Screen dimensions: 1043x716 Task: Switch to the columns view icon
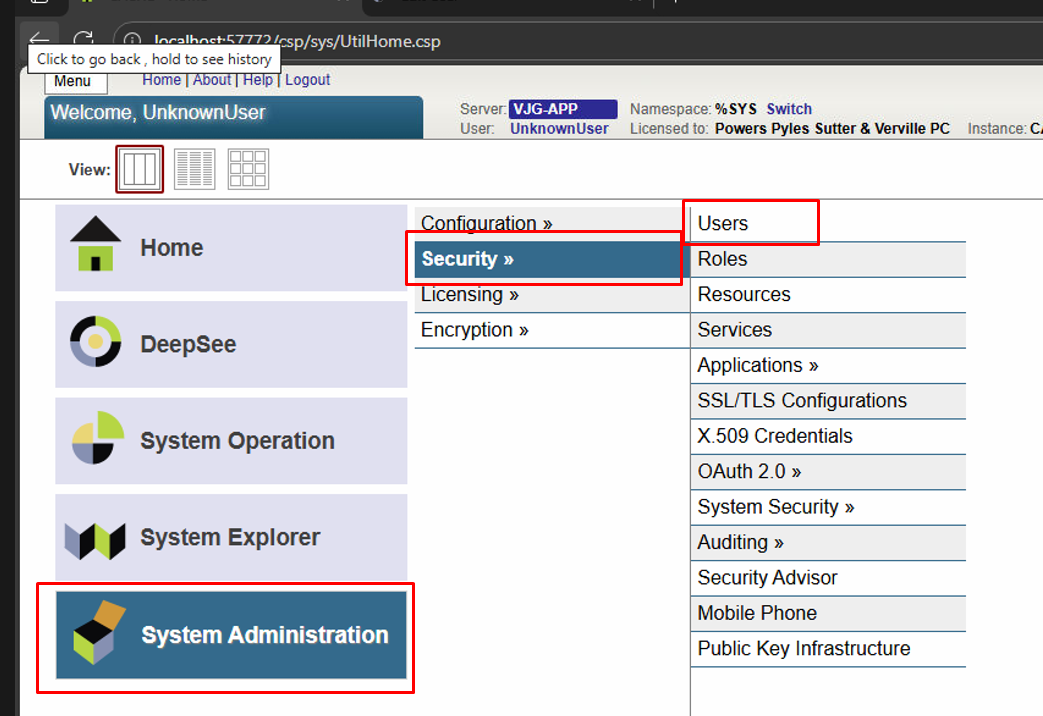point(139,169)
